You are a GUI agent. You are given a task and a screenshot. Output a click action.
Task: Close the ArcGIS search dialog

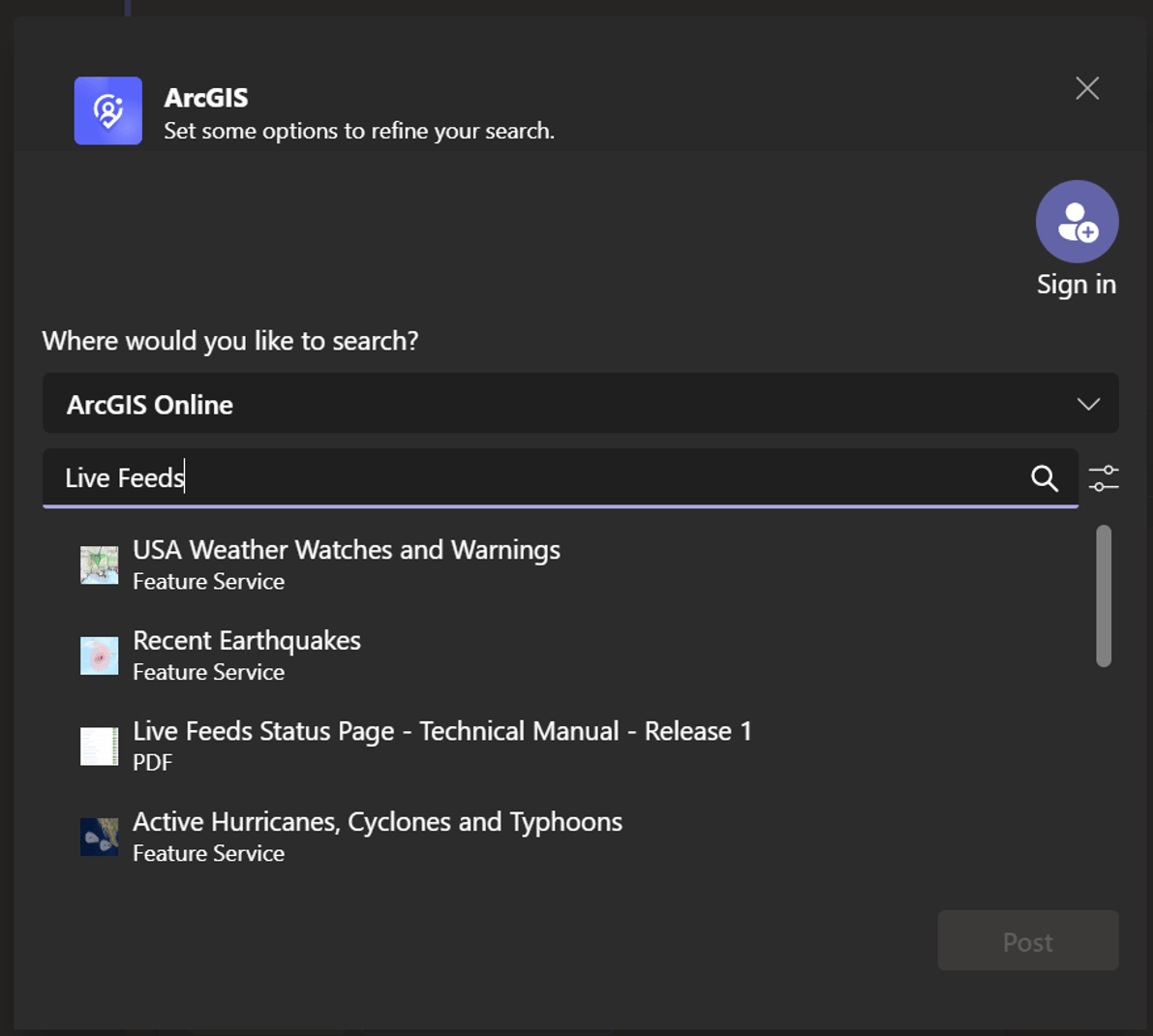click(x=1087, y=88)
